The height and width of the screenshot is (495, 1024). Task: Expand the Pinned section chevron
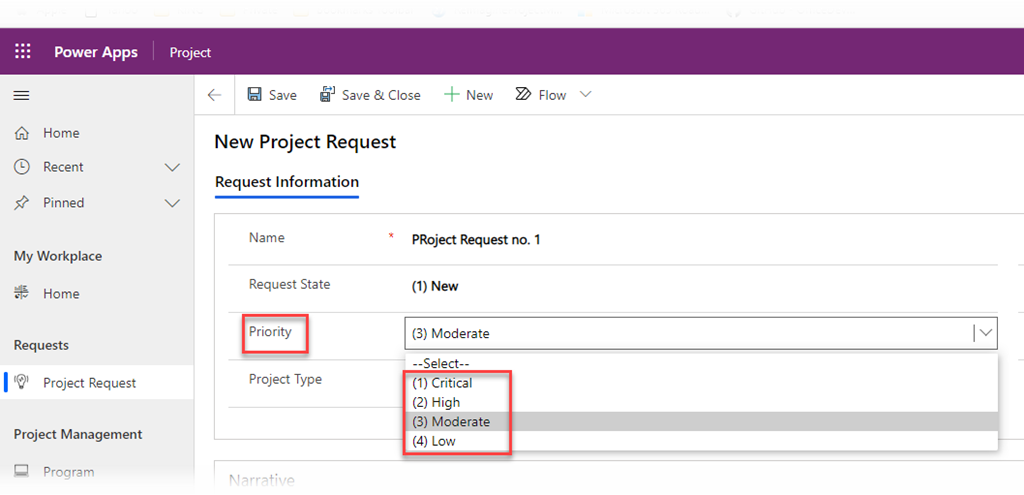point(172,203)
